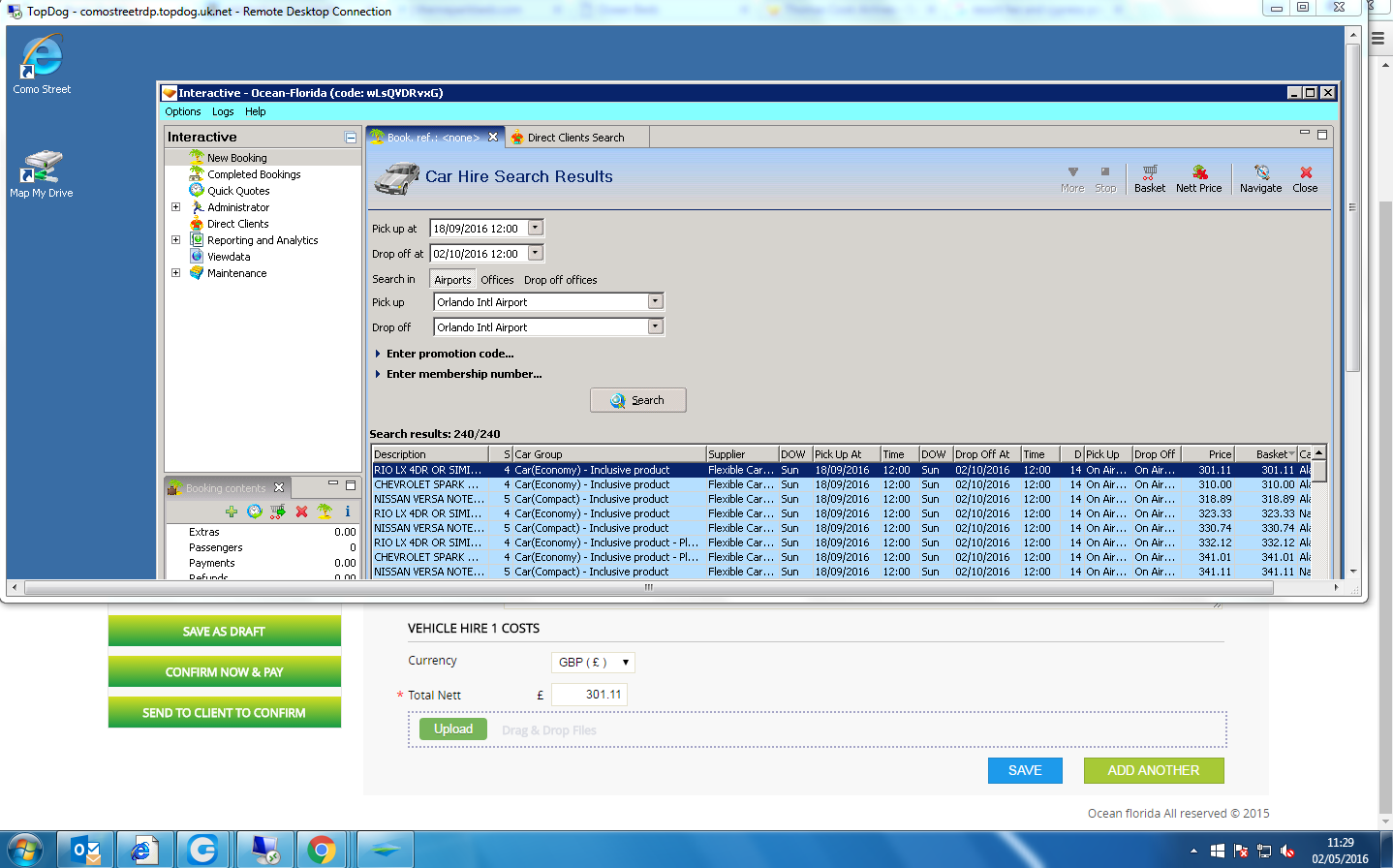The height and width of the screenshot is (868, 1393).
Task: Click SEND TO CLIENT TO CONFIRM button
Action: [x=225, y=712]
